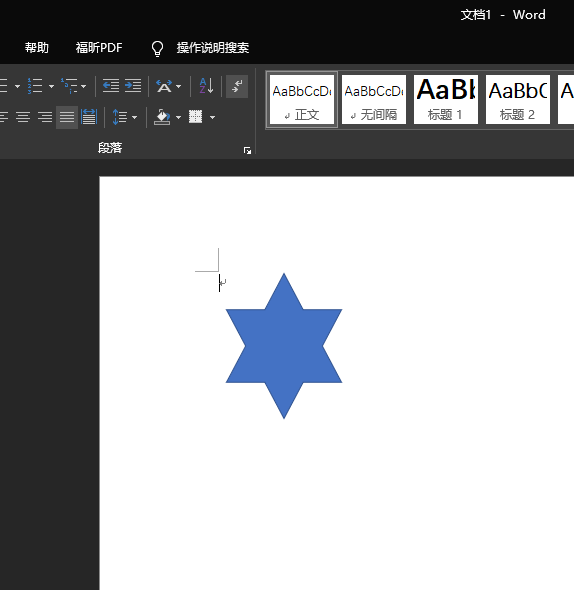This screenshot has height=590, width=574.
Task: Toggle distributed alignment button
Action: [x=89, y=117]
